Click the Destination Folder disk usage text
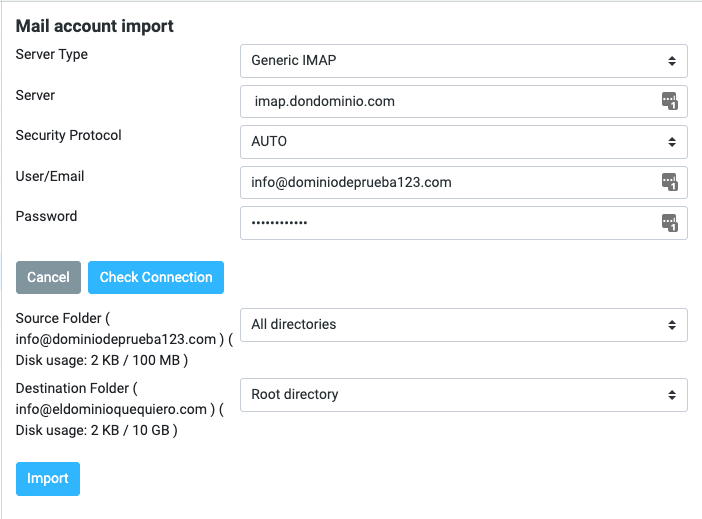 point(96,430)
